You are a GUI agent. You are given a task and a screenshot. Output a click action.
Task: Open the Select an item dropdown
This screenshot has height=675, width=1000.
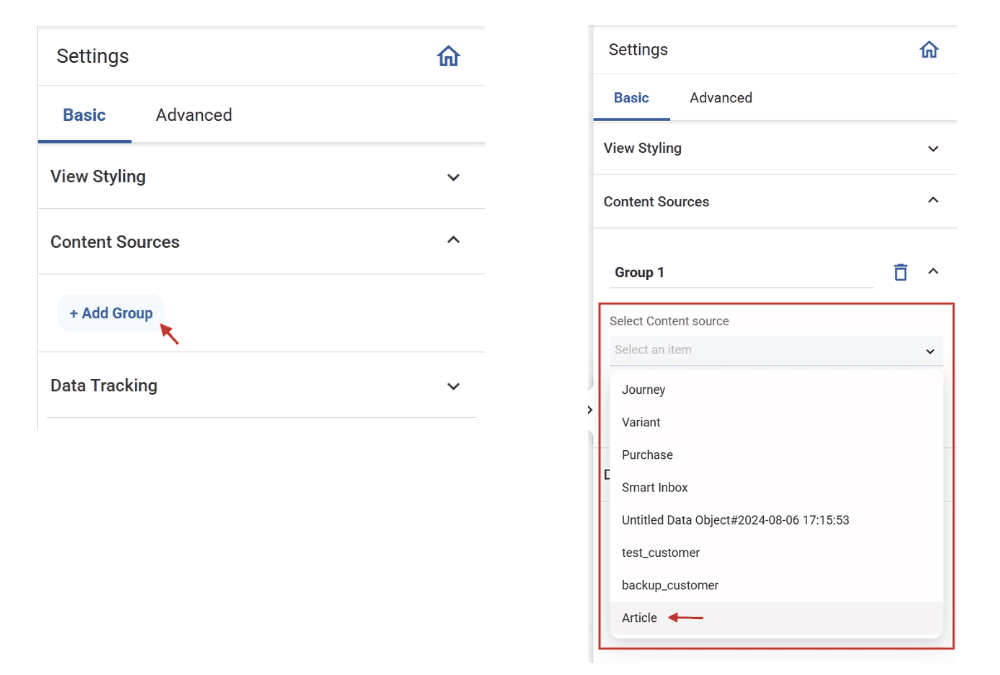pos(776,350)
